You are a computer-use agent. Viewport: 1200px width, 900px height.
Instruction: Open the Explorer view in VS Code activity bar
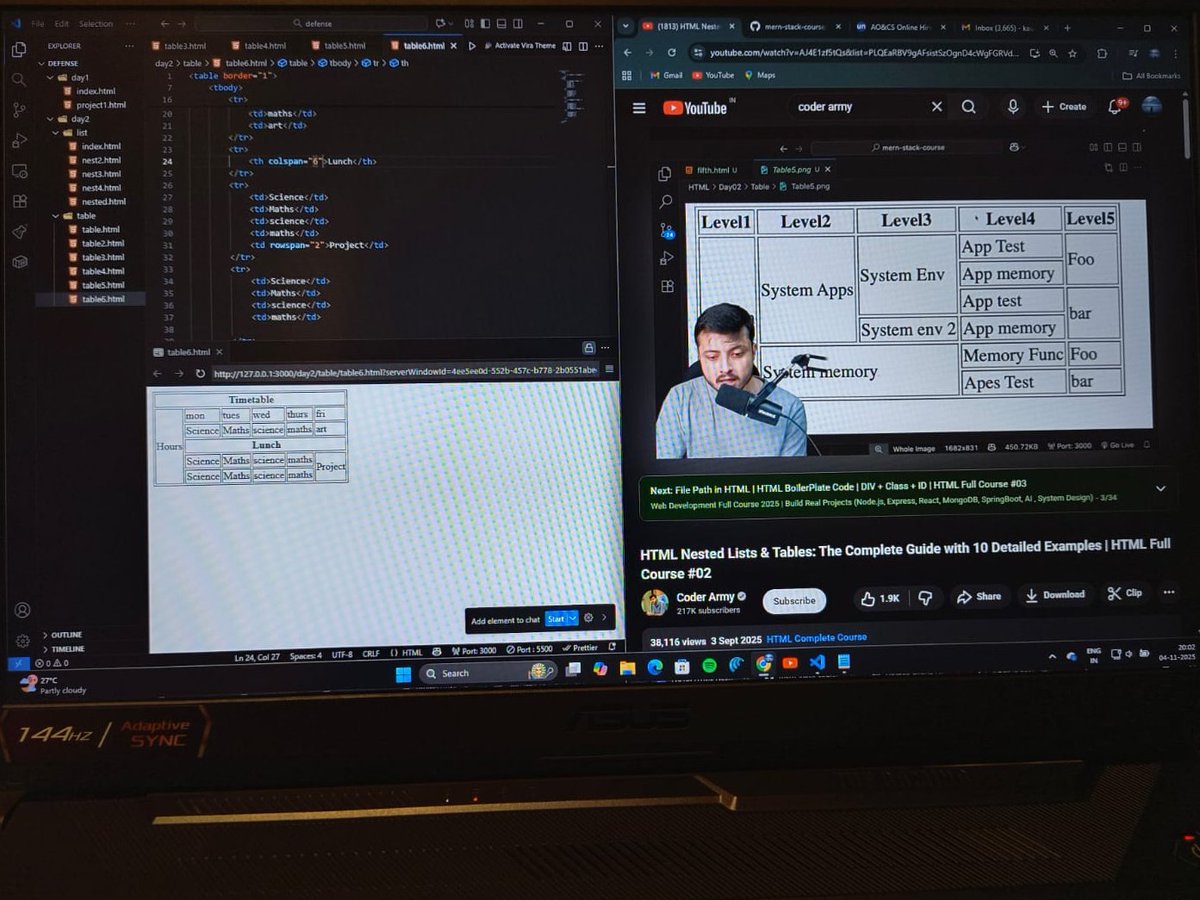(x=19, y=49)
